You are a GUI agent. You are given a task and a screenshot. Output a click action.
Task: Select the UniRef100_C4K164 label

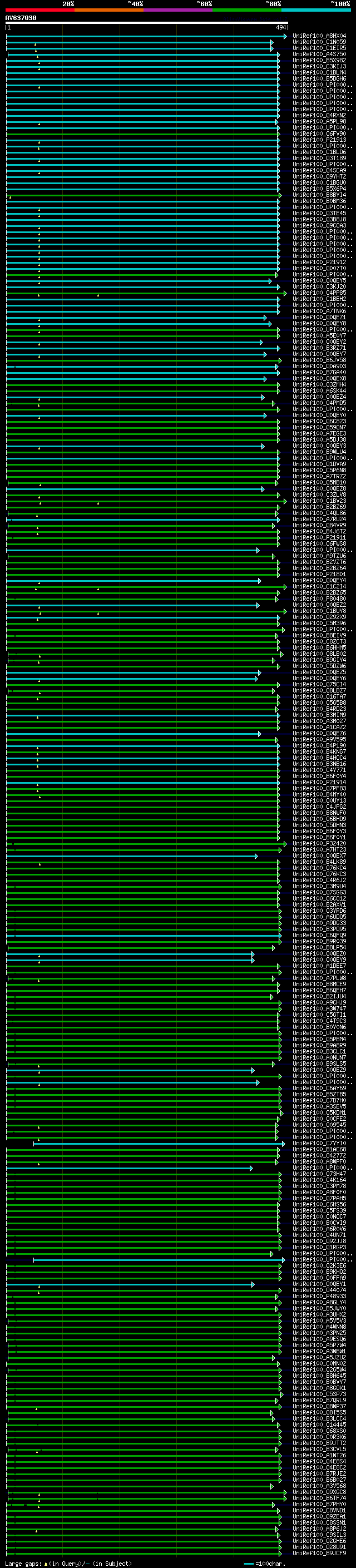click(x=319, y=1180)
